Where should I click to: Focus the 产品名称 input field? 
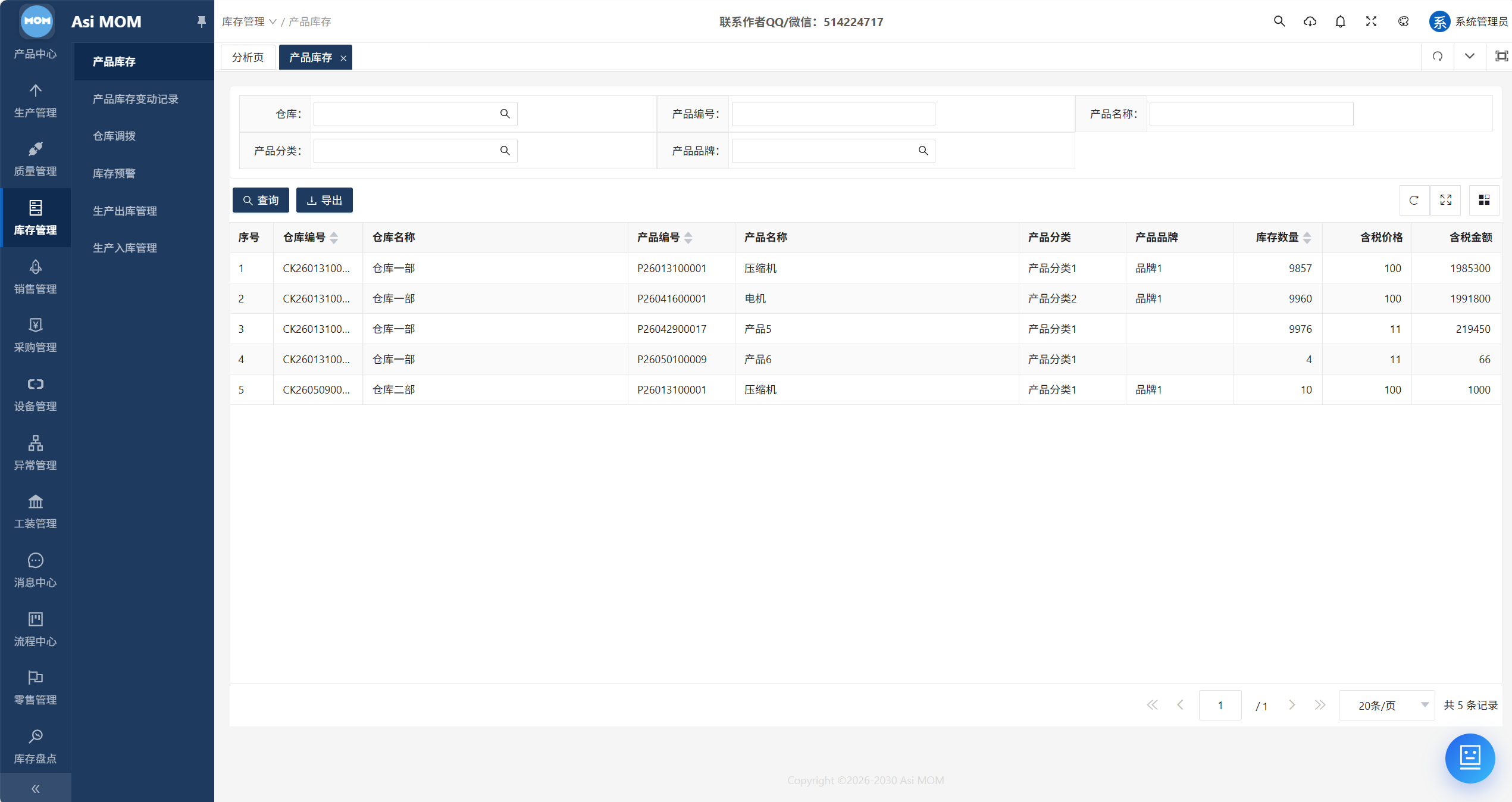[x=1251, y=114]
